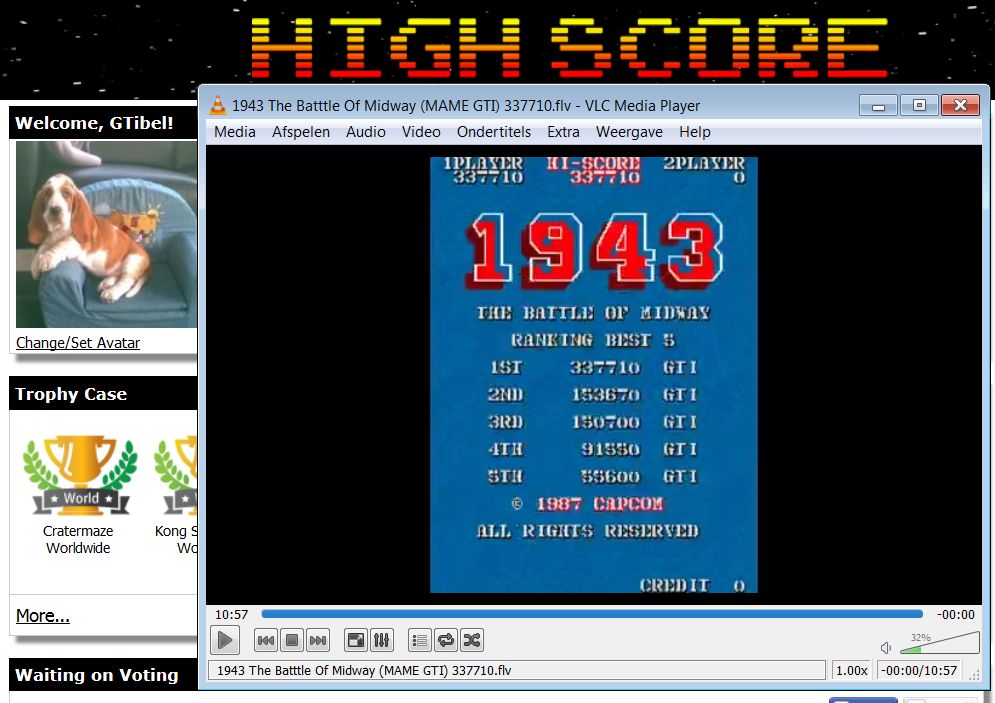Click the 1.00x playback speed indicator

(x=851, y=671)
